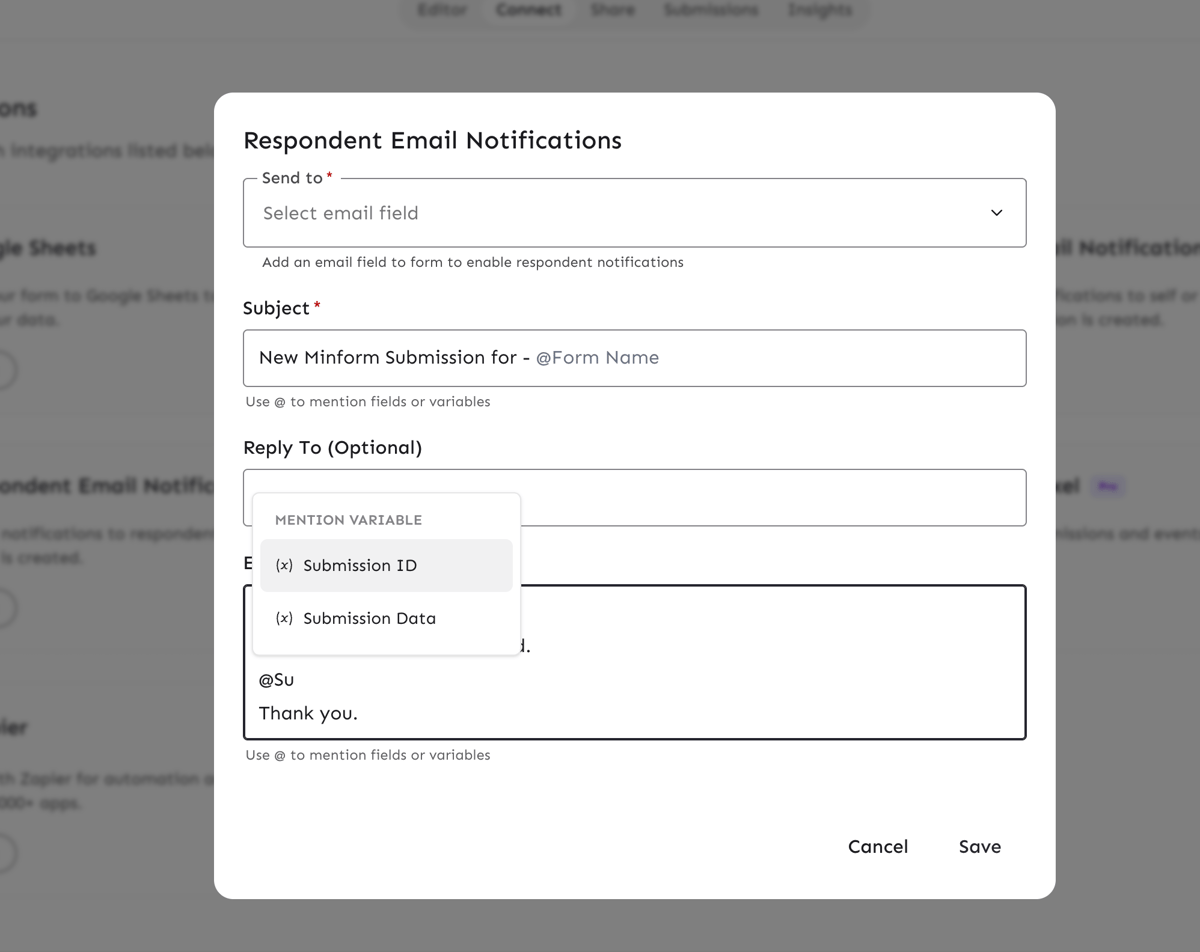Image resolution: width=1200 pixels, height=952 pixels.
Task: Click the variable icon beside Submission ID
Action: (x=284, y=566)
